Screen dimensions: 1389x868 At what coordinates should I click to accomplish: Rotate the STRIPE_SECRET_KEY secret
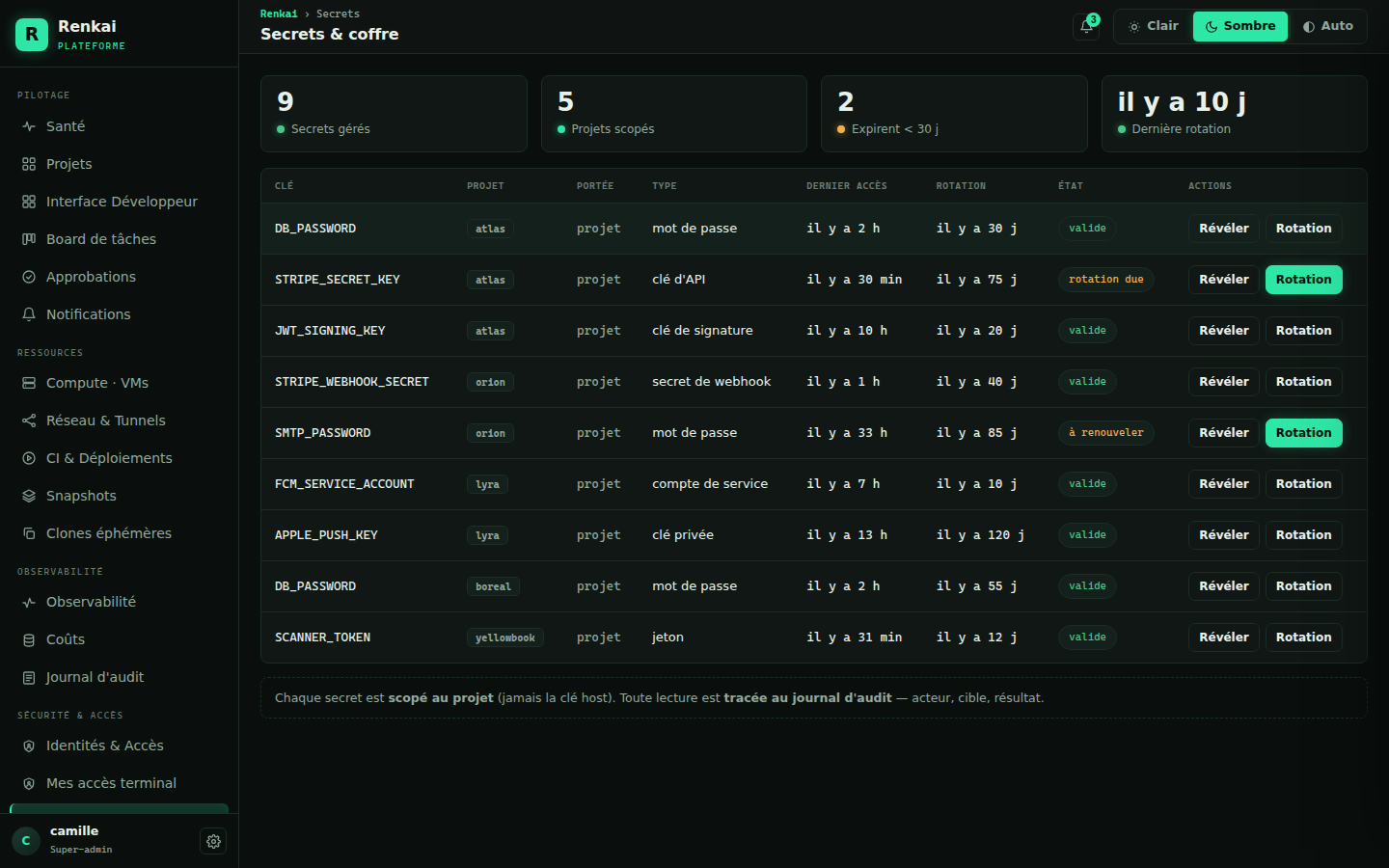[1303, 280]
